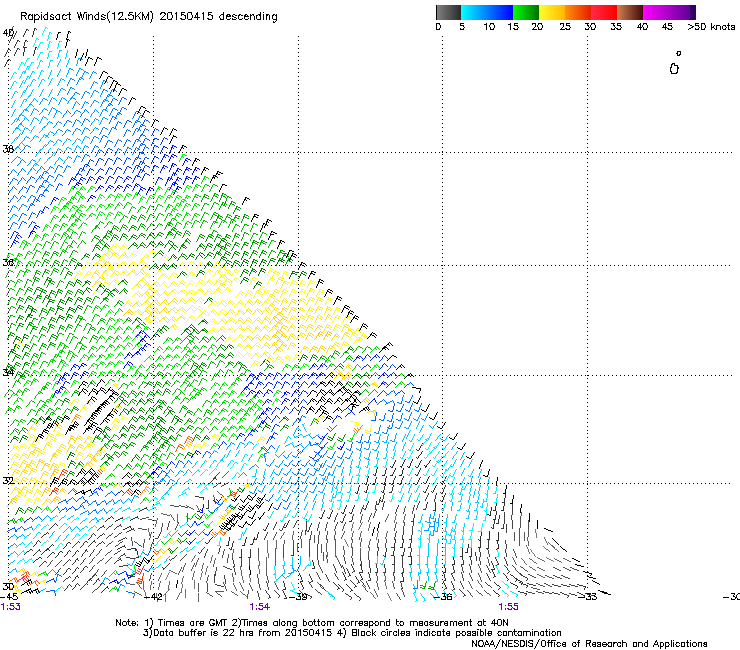Pick the brown 35-40 knots legend segment
This screenshot has height=650, width=740.
pos(630,12)
